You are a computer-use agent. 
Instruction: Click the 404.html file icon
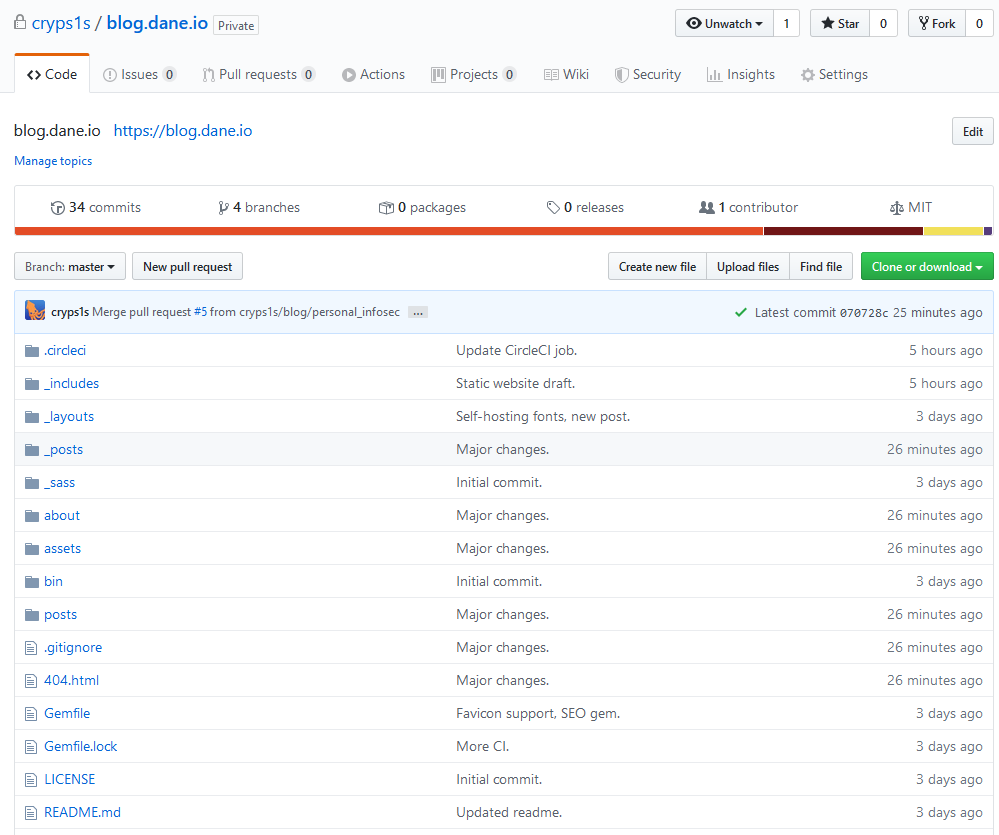click(31, 681)
